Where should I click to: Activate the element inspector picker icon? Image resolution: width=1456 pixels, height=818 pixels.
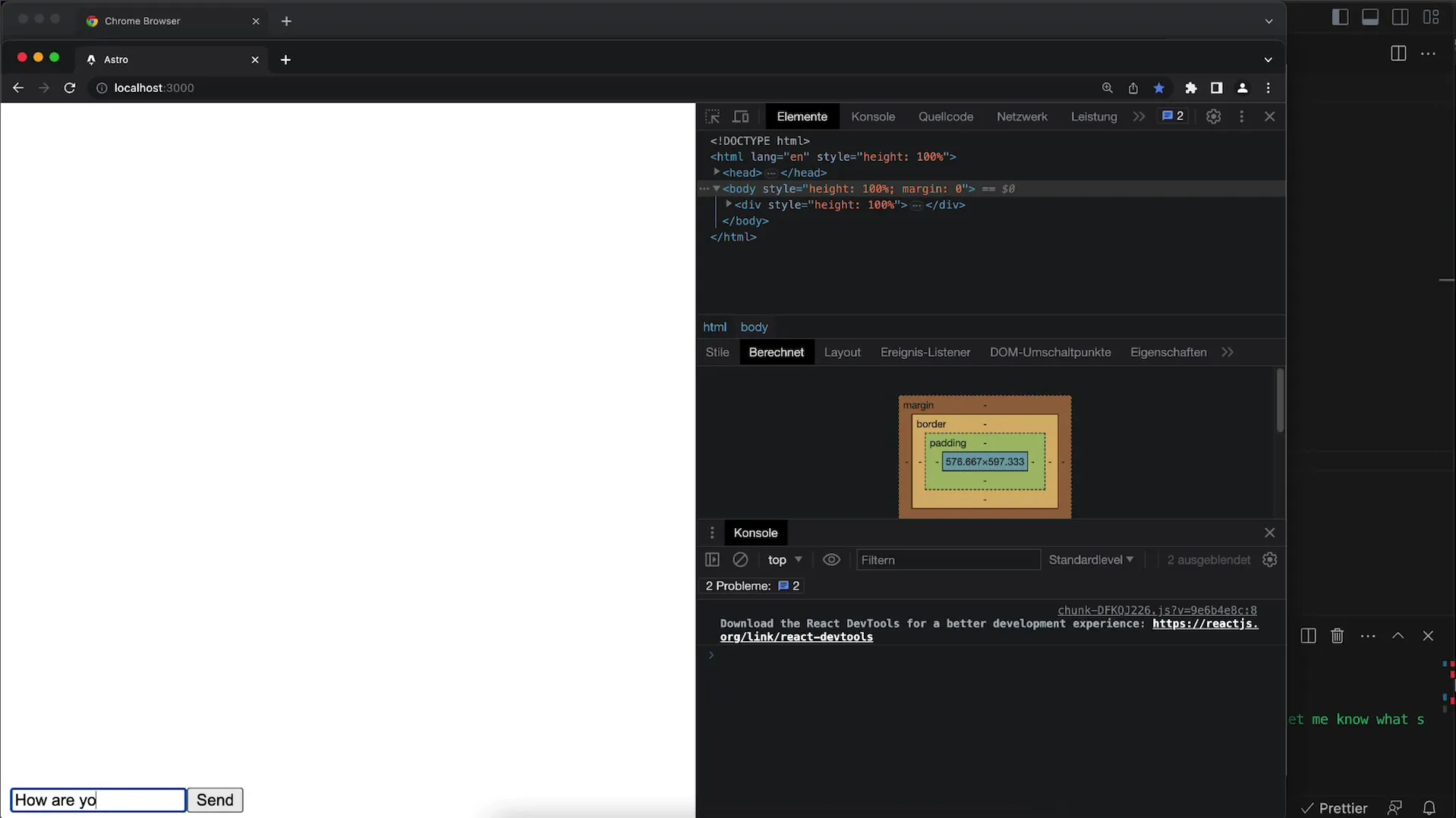point(712,117)
